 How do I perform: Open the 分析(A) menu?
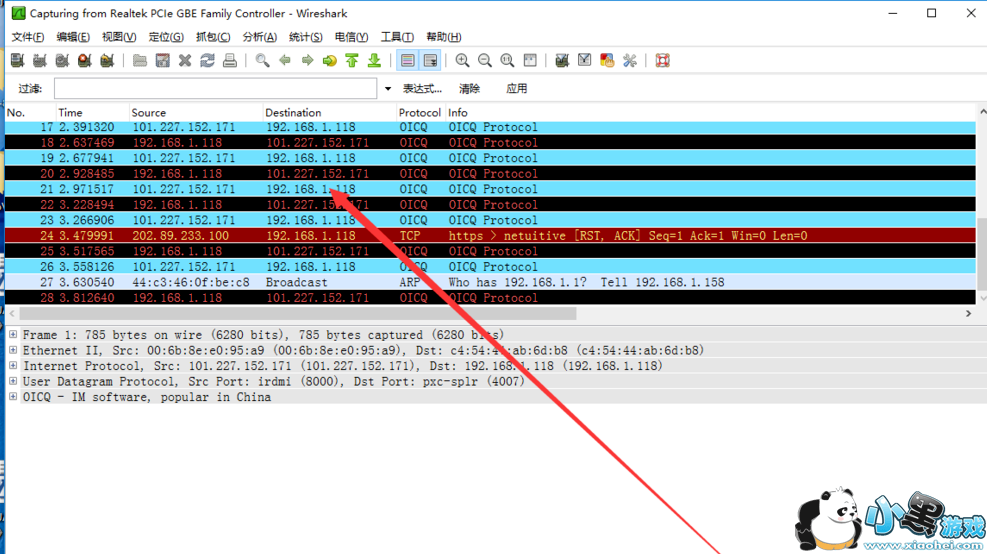click(259, 37)
